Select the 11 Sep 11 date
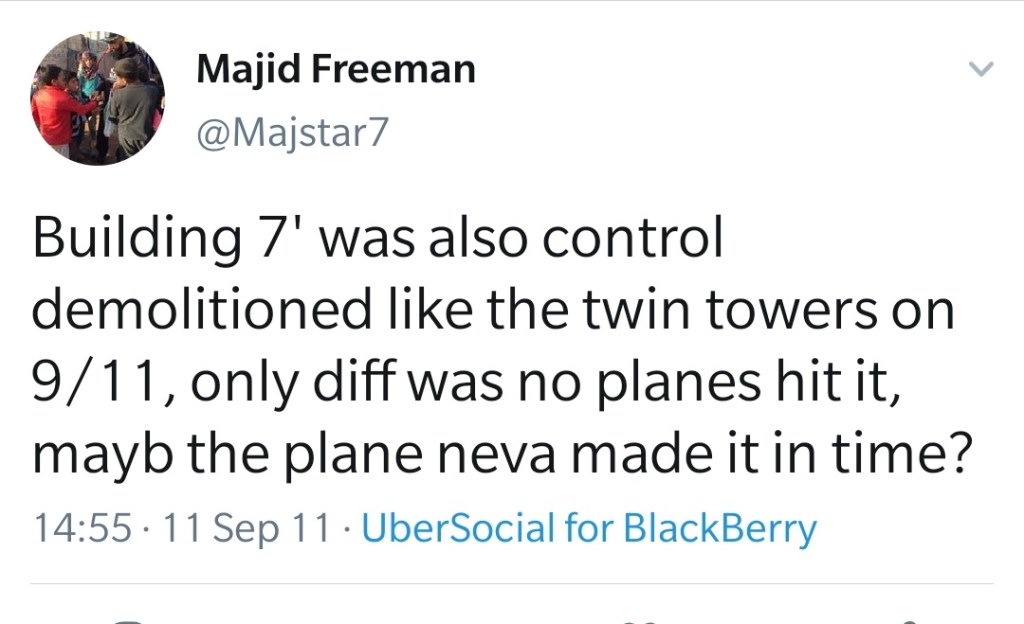The image size is (1024, 624). click(x=239, y=528)
